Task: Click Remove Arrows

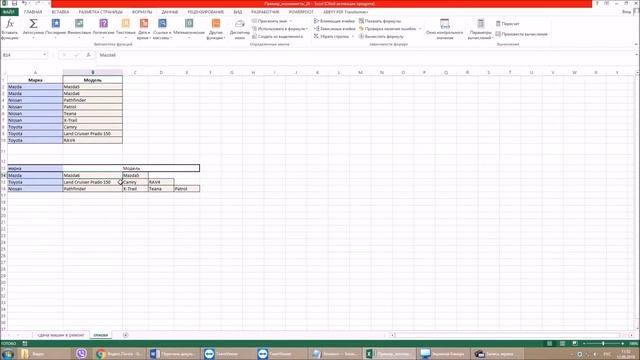Action: click(331, 36)
